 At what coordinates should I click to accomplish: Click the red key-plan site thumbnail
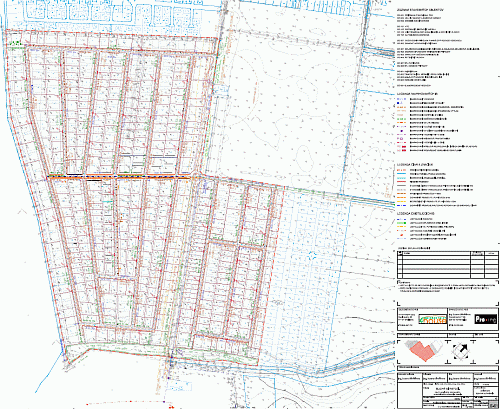422,351
